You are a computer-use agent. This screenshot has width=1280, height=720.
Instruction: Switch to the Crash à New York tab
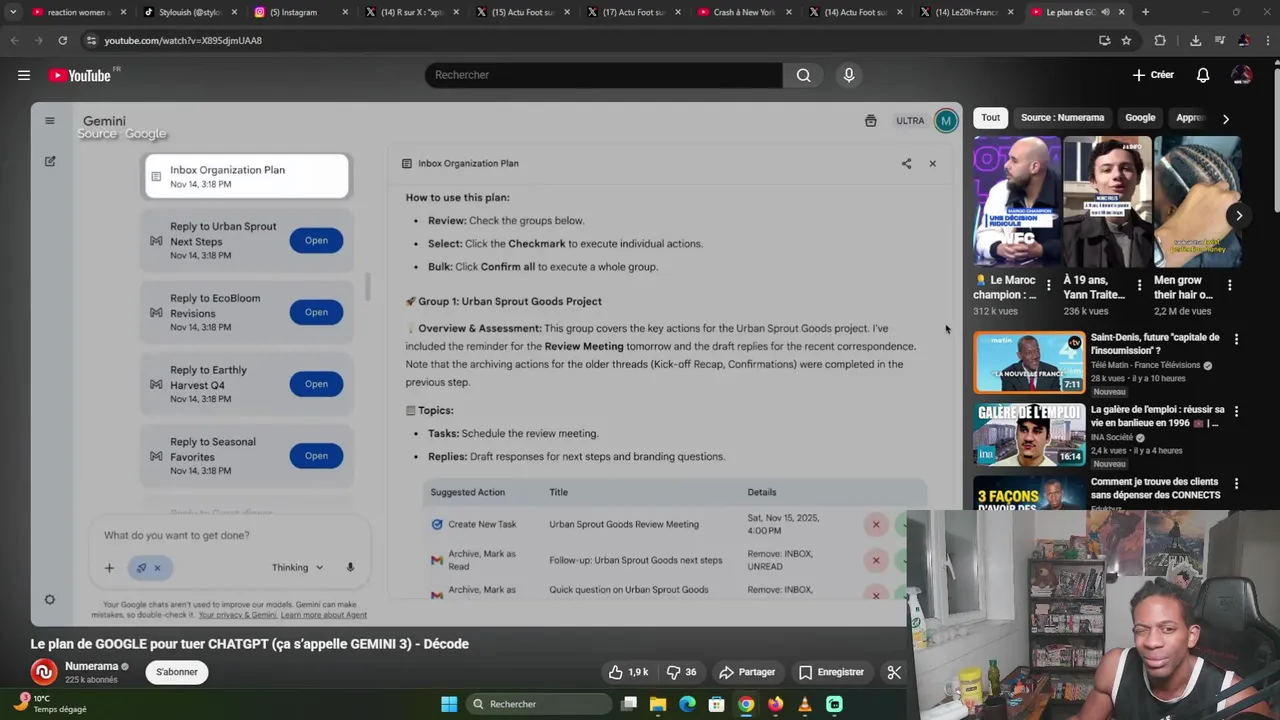pos(742,12)
